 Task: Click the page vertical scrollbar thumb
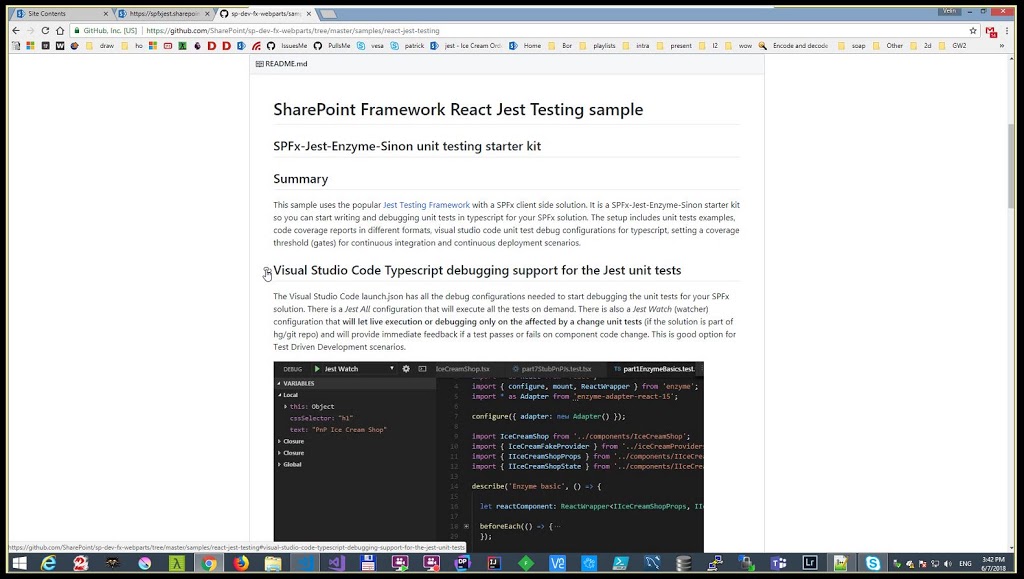(1012, 166)
